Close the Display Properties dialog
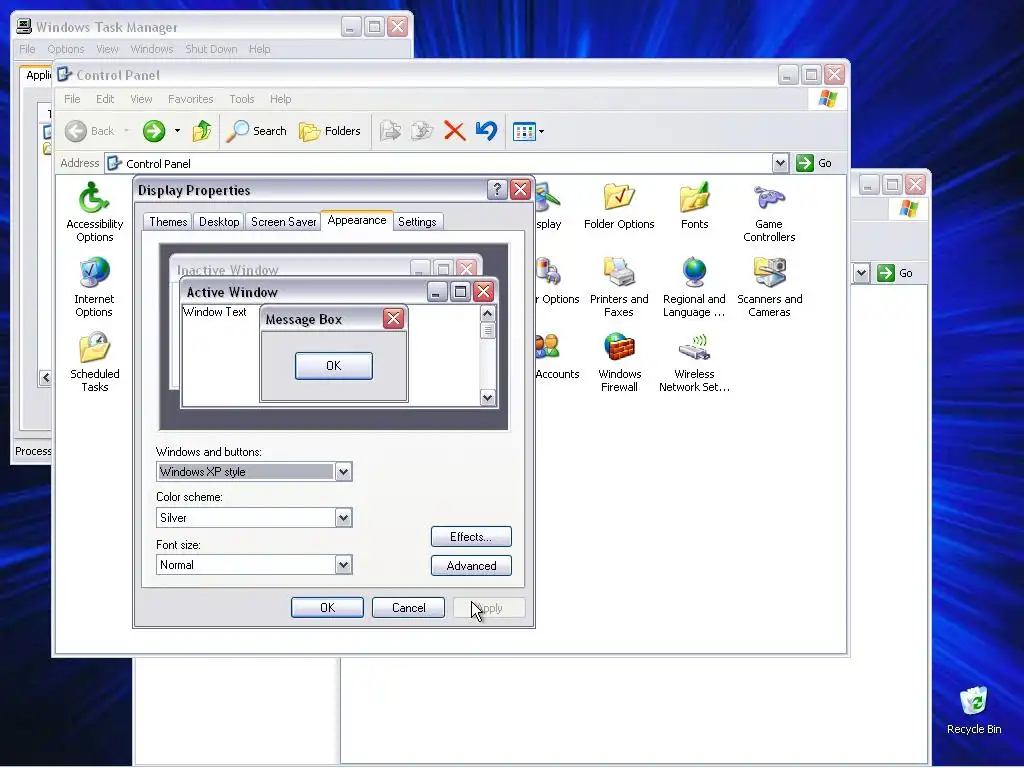Image resolution: width=1024 pixels, height=768 pixels. click(x=520, y=190)
